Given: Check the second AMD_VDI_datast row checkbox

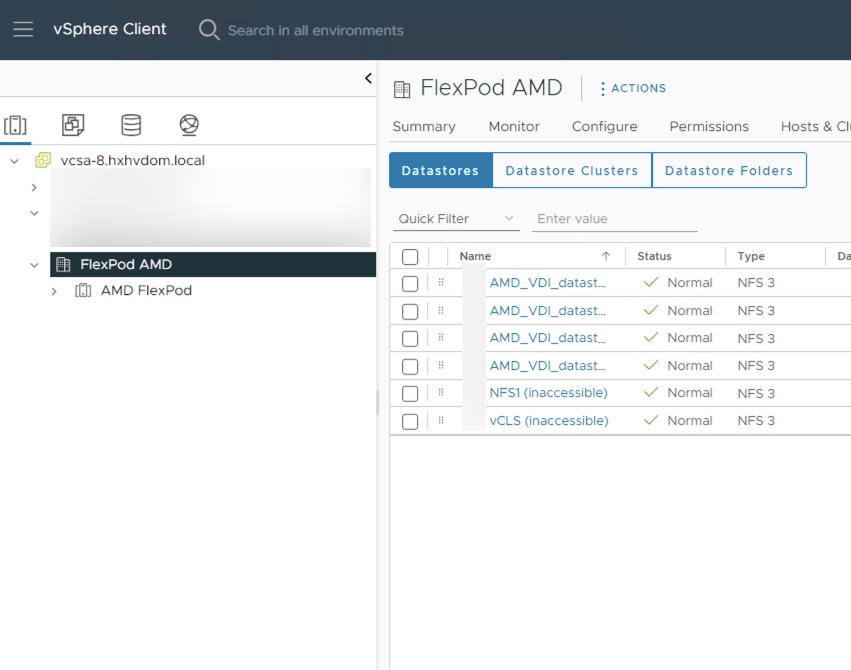Looking at the screenshot, I should pos(410,311).
